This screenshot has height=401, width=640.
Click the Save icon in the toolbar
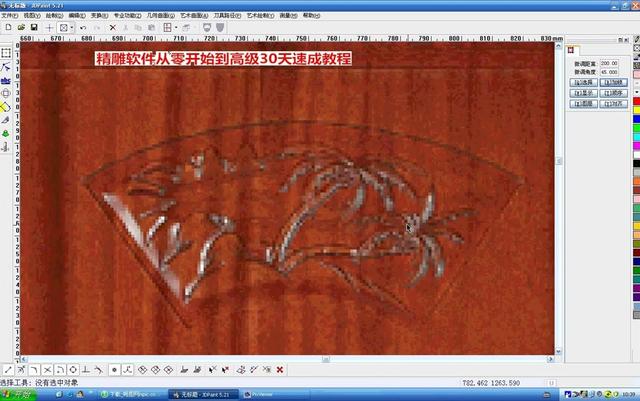coord(33,27)
